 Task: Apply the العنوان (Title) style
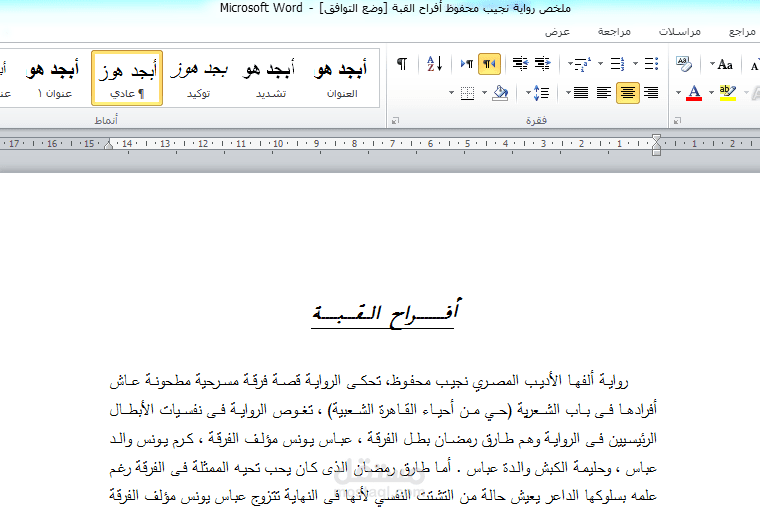tap(342, 78)
